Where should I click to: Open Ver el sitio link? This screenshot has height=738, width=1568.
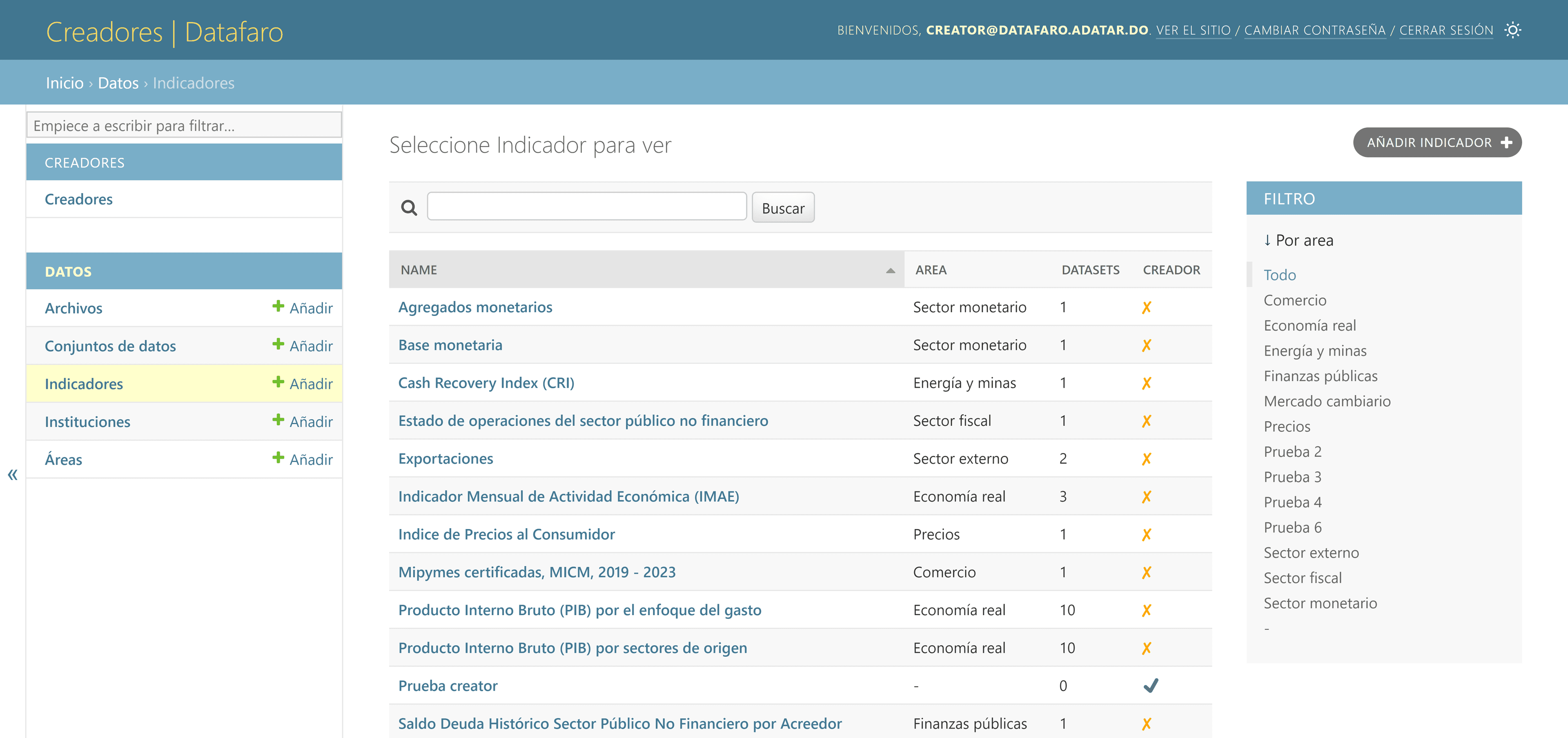coord(1193,30)
